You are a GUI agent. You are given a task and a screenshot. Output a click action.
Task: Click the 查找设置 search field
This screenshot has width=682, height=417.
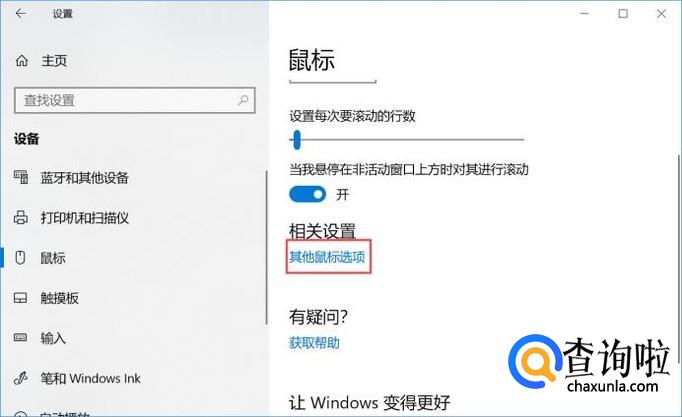coord(135,100)
